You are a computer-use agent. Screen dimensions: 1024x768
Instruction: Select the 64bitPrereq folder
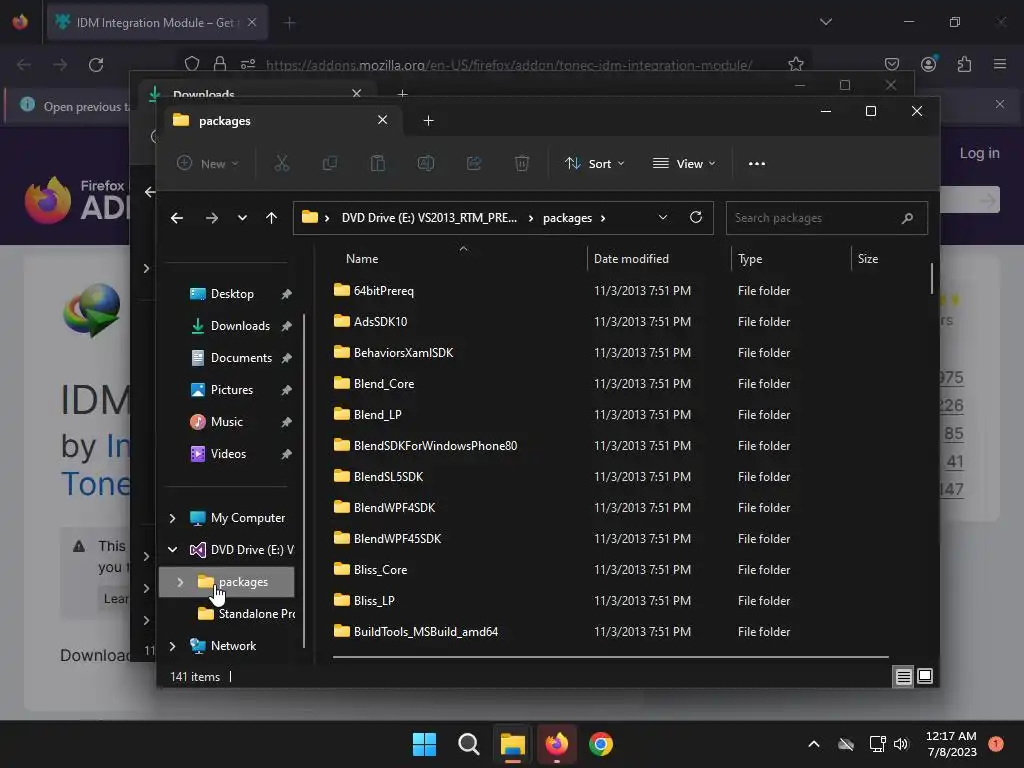(x=383, y=291)
